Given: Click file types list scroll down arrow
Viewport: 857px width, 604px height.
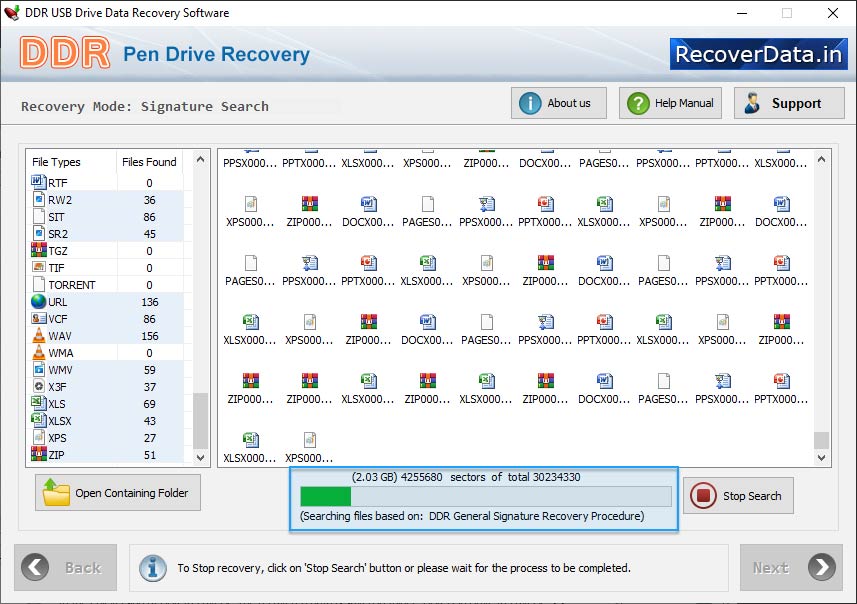Looking at the screenshot, I should (201, 457).
